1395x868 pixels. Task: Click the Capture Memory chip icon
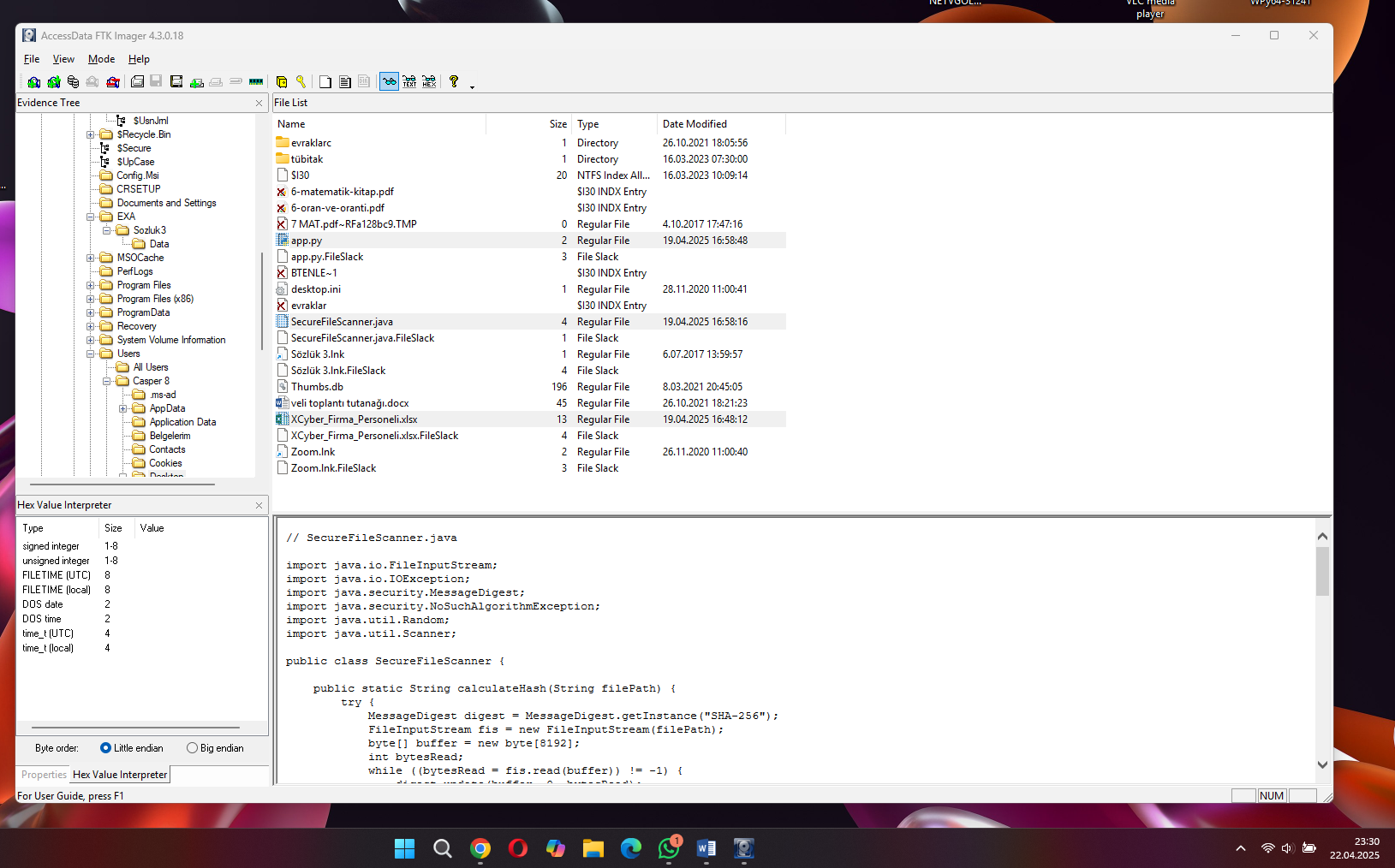[x=256, y=82]
